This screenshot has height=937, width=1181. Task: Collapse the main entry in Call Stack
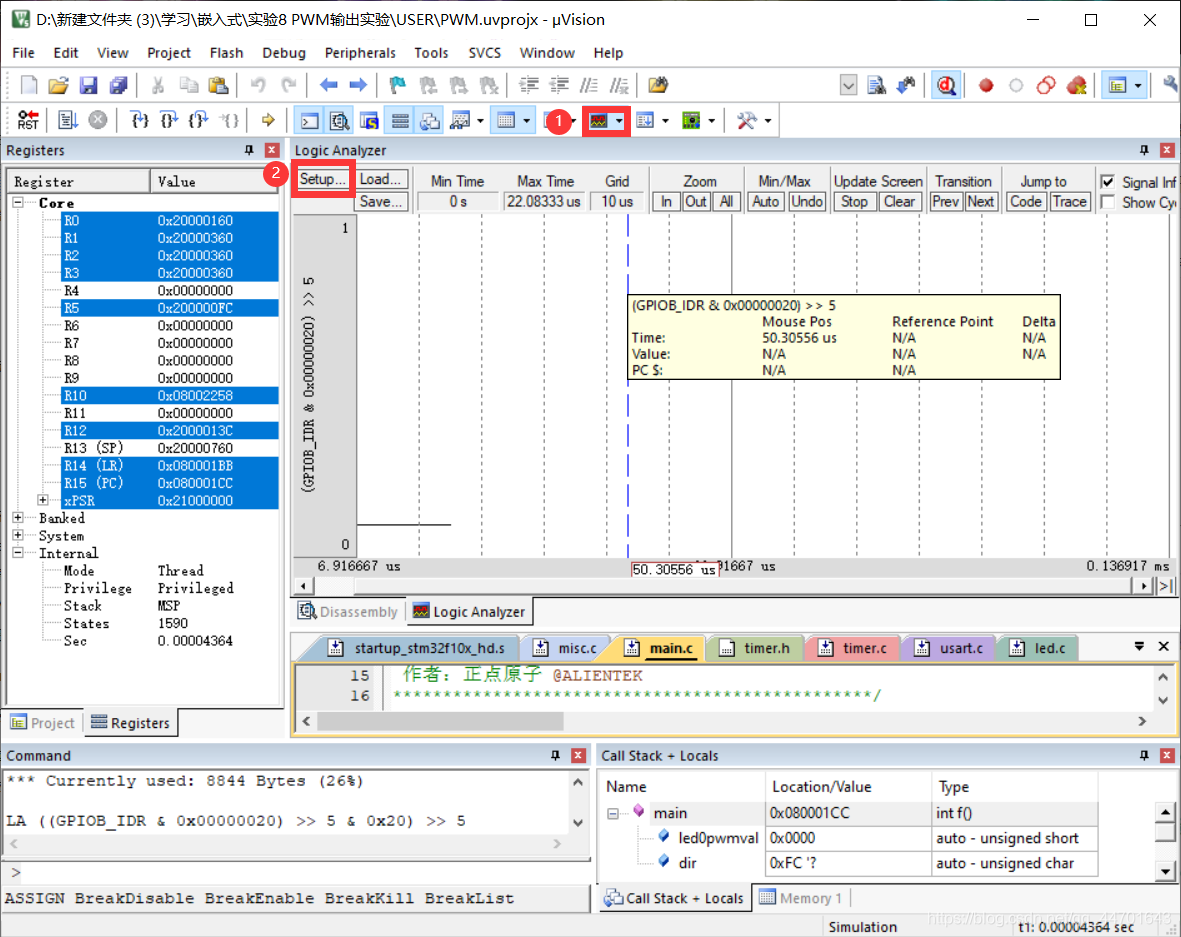tap(613, 813)
